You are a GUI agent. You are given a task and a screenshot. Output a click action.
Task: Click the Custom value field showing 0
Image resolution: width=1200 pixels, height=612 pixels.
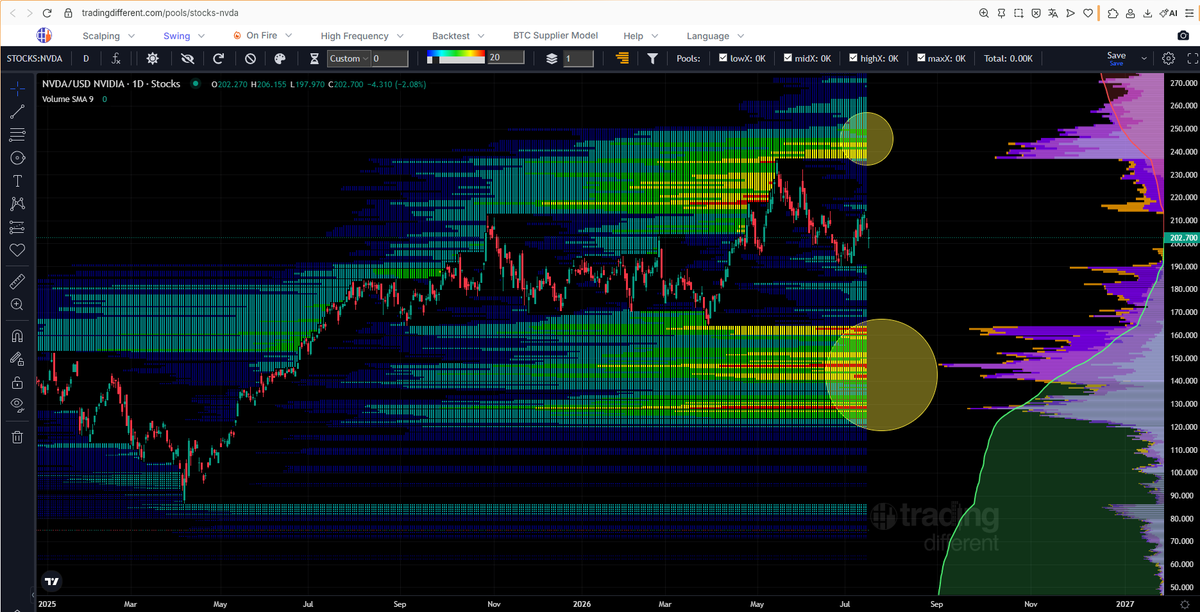pyautogui.click(x=390, y=59)
